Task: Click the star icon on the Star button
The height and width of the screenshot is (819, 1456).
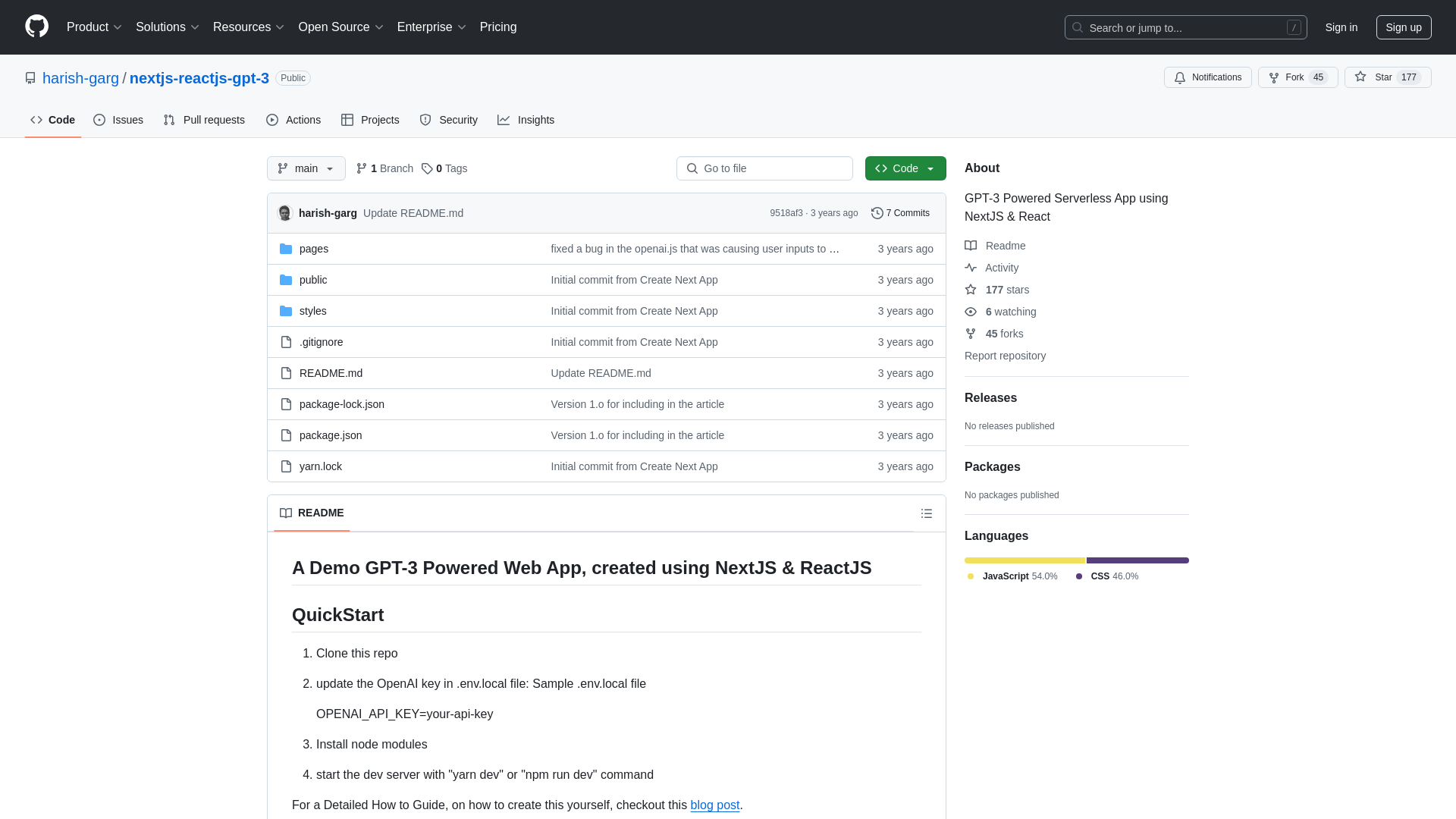Action: coord(1360,77)
